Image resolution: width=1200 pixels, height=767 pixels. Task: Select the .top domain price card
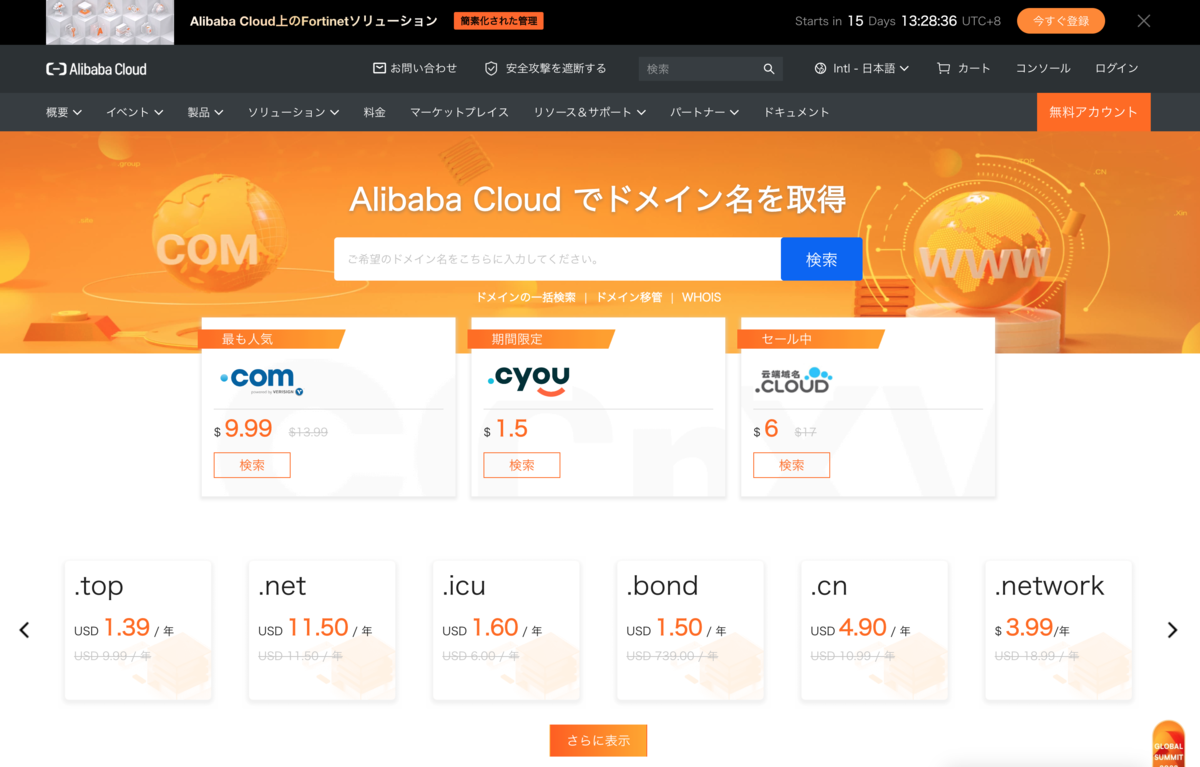pos(138,630)
